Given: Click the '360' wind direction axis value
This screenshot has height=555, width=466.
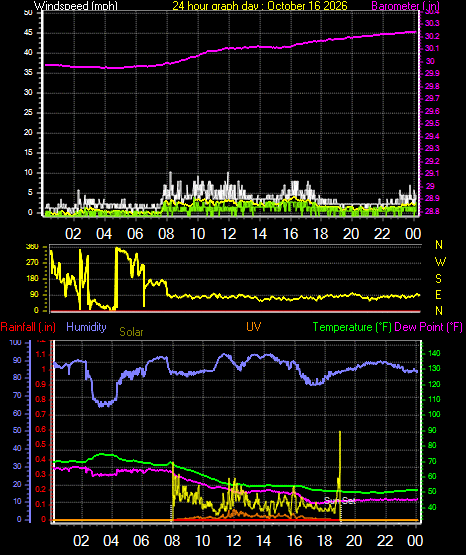Looking at the screenshot, I should click(32, 247).
